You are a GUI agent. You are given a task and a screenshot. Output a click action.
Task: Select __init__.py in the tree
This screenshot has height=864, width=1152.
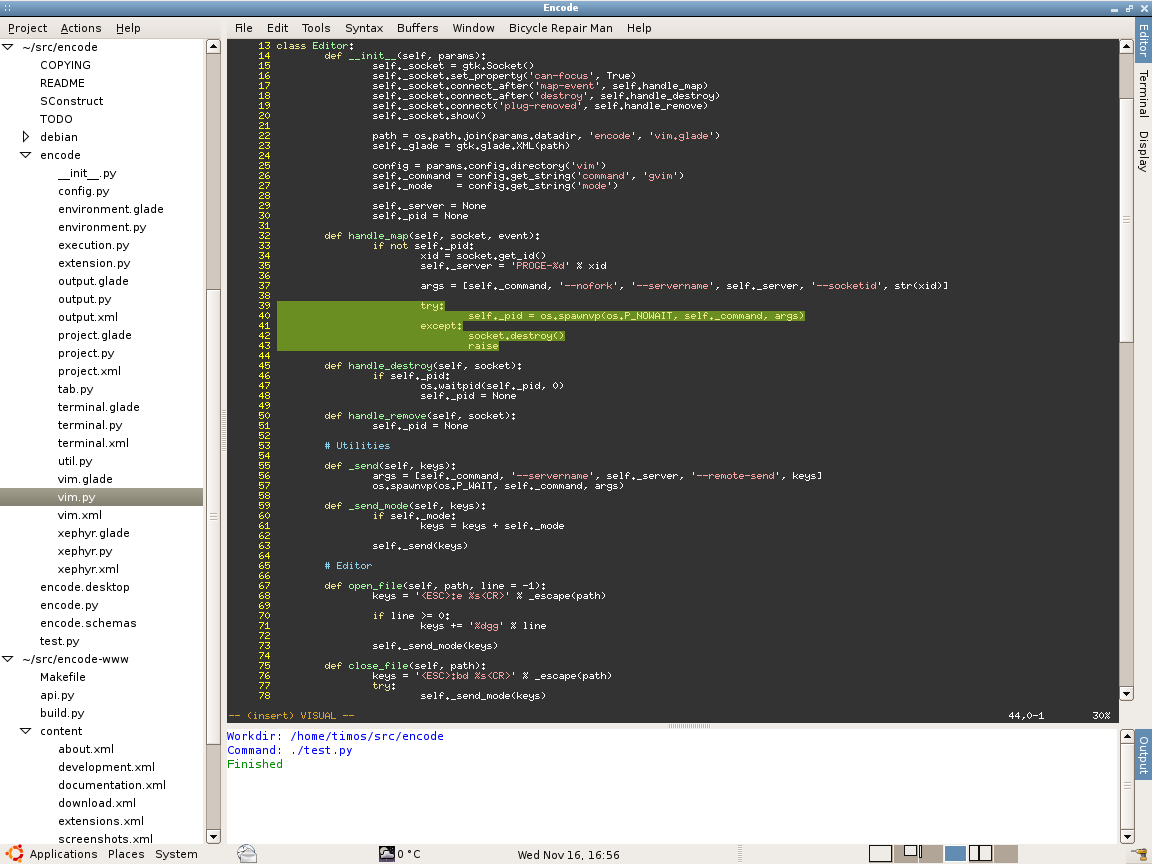point(87,173)
